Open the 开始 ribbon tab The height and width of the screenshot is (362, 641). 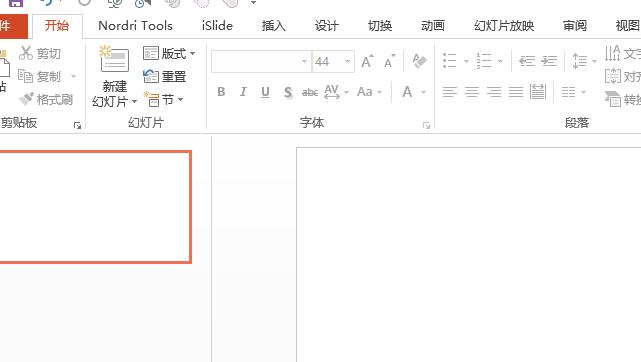point(57,26)
